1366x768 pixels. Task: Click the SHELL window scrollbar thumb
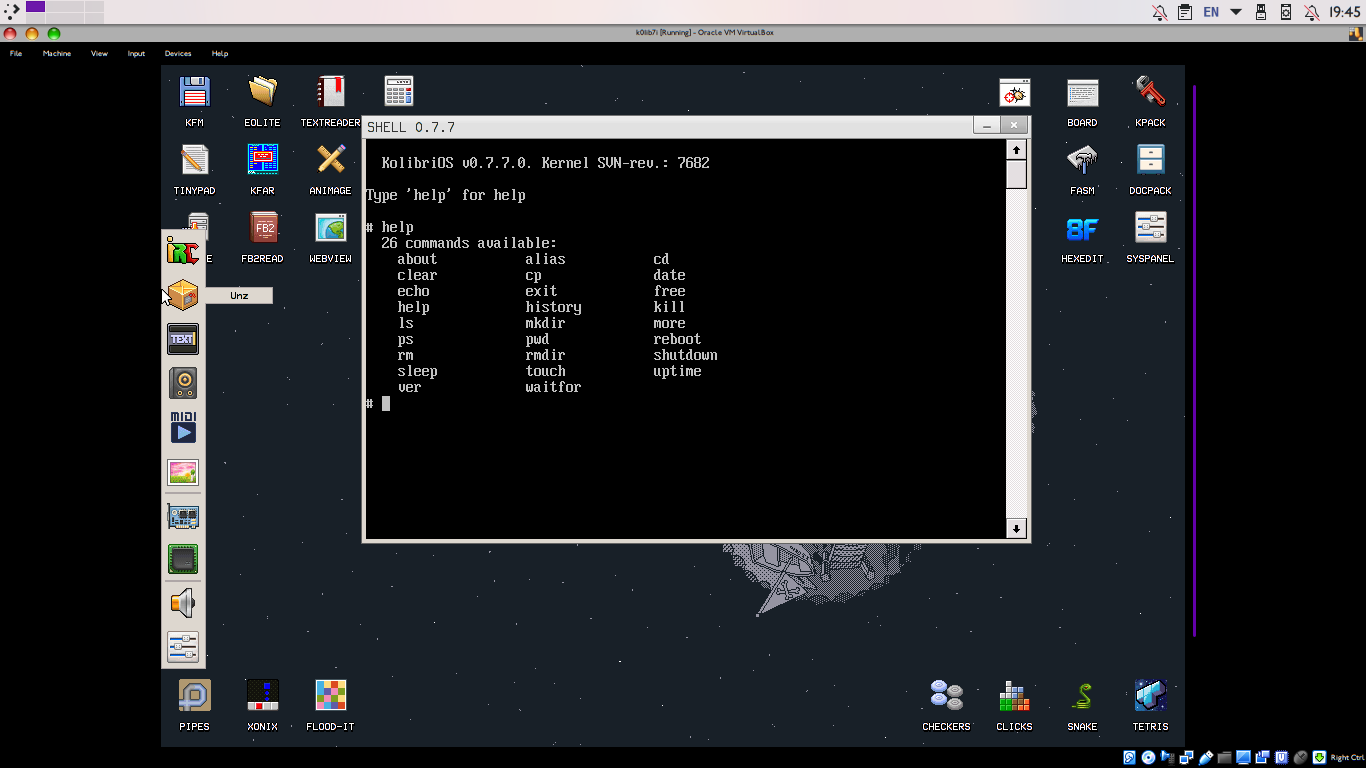(1016, 174)
